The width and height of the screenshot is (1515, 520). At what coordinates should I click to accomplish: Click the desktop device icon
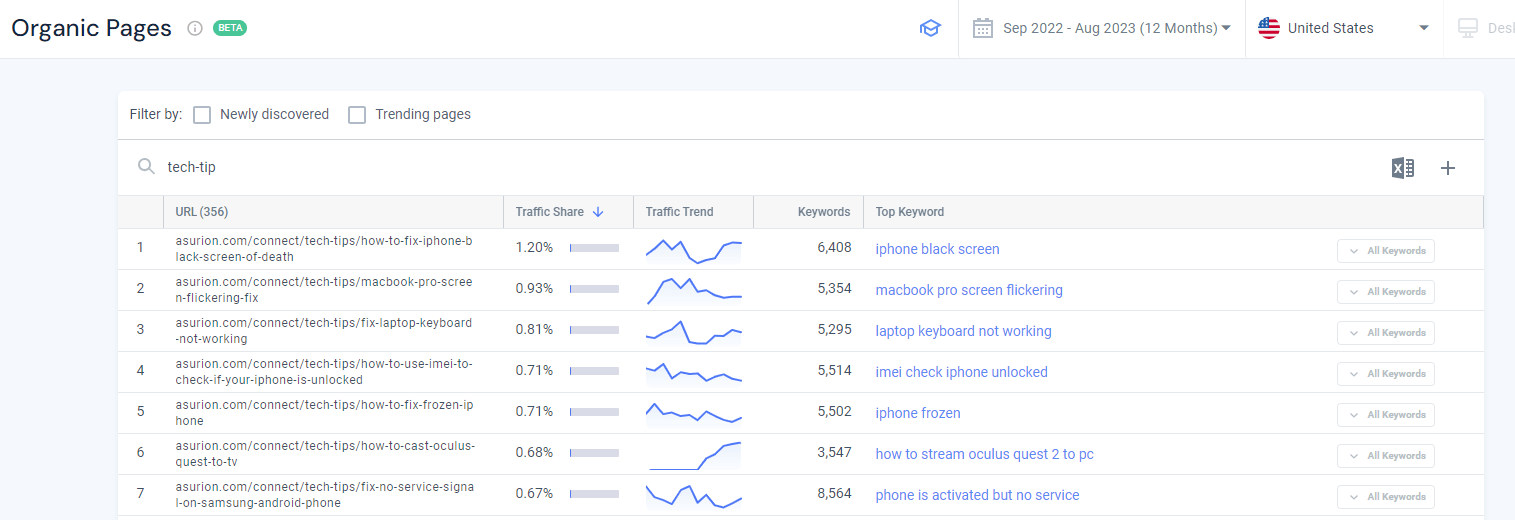tap(1468, 28)
